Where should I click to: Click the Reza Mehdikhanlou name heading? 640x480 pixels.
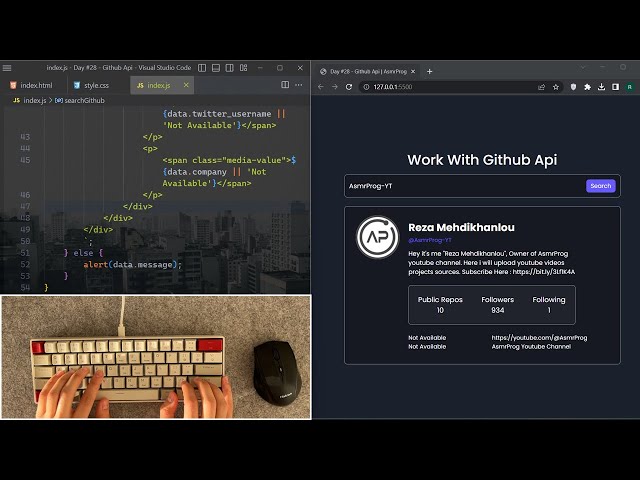pyautogui.click(x=461, y=227)
